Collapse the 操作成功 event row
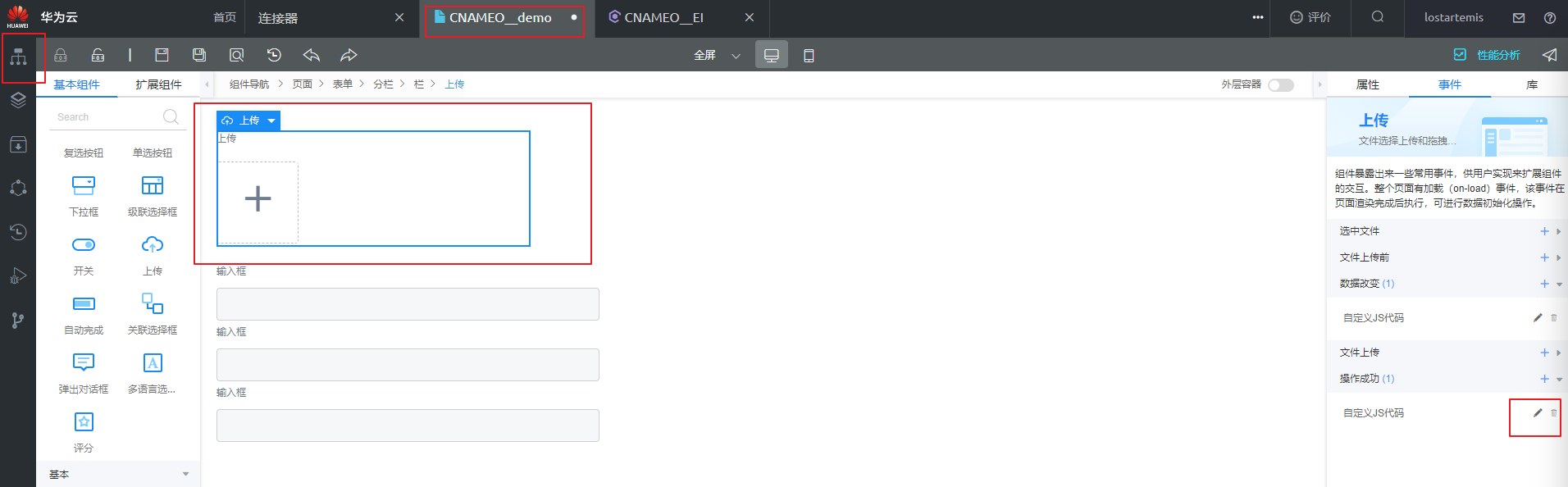The image size is (1568, 487). [x=1559, y=380]
